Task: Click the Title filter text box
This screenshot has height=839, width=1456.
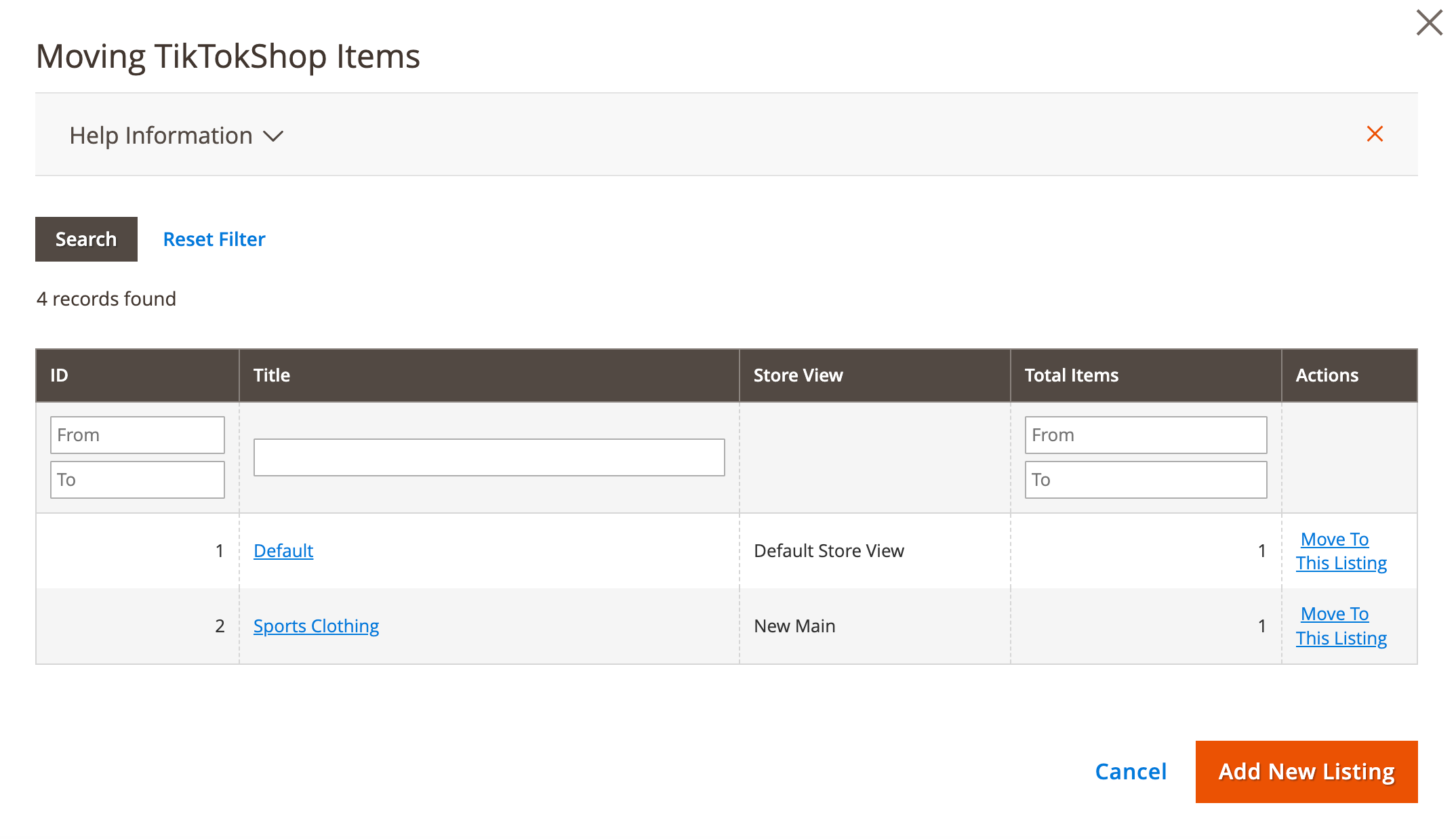Action: click(x=489, y=457)
